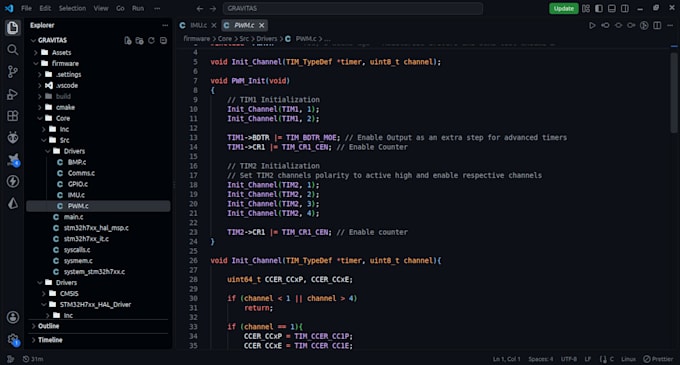Viewport: 680px width, 365px height.
Task: Open the Explorer view in activity bar
Action: pos(13,28)
